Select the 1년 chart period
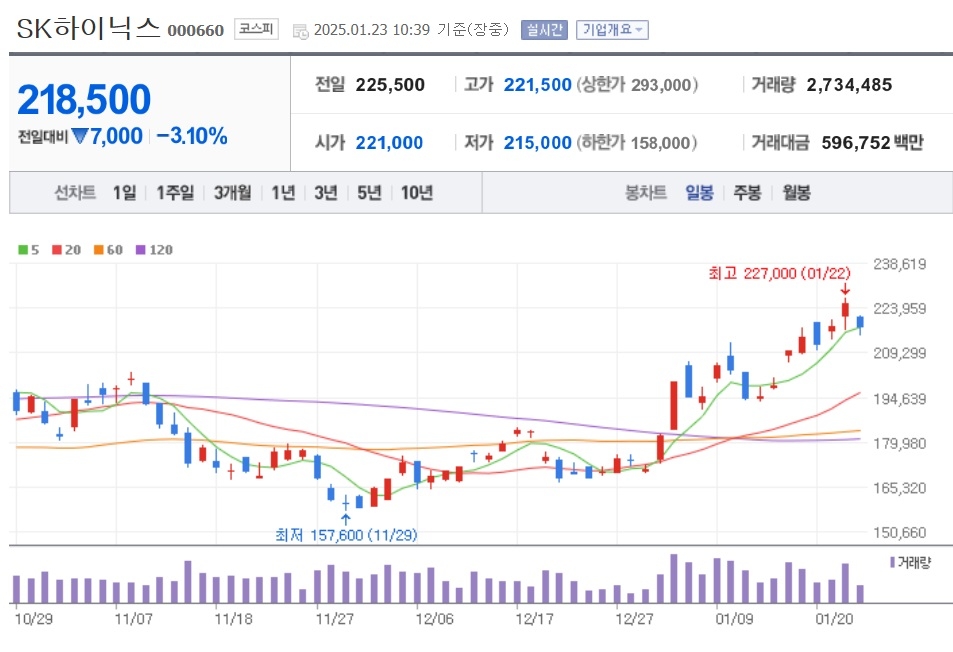The image size is (953, 652). pos(283,193)
